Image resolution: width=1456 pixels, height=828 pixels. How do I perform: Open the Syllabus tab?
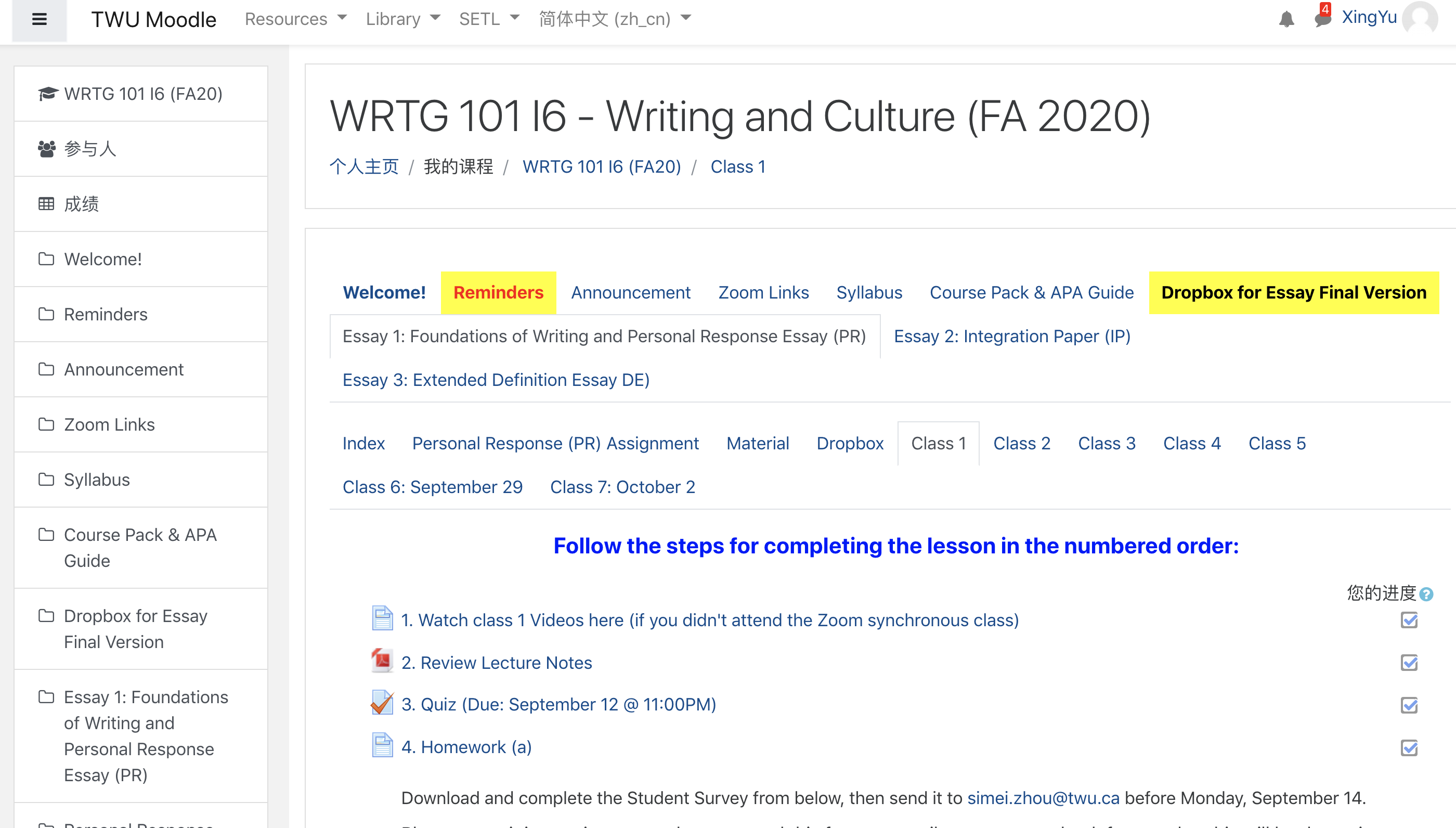coord(869,292)
